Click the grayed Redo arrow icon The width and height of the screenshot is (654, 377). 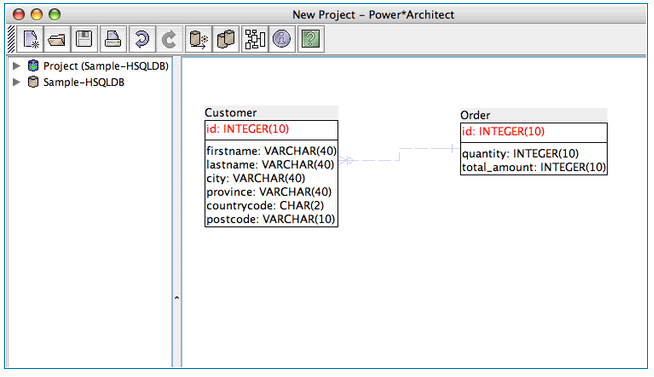(169, 39)
